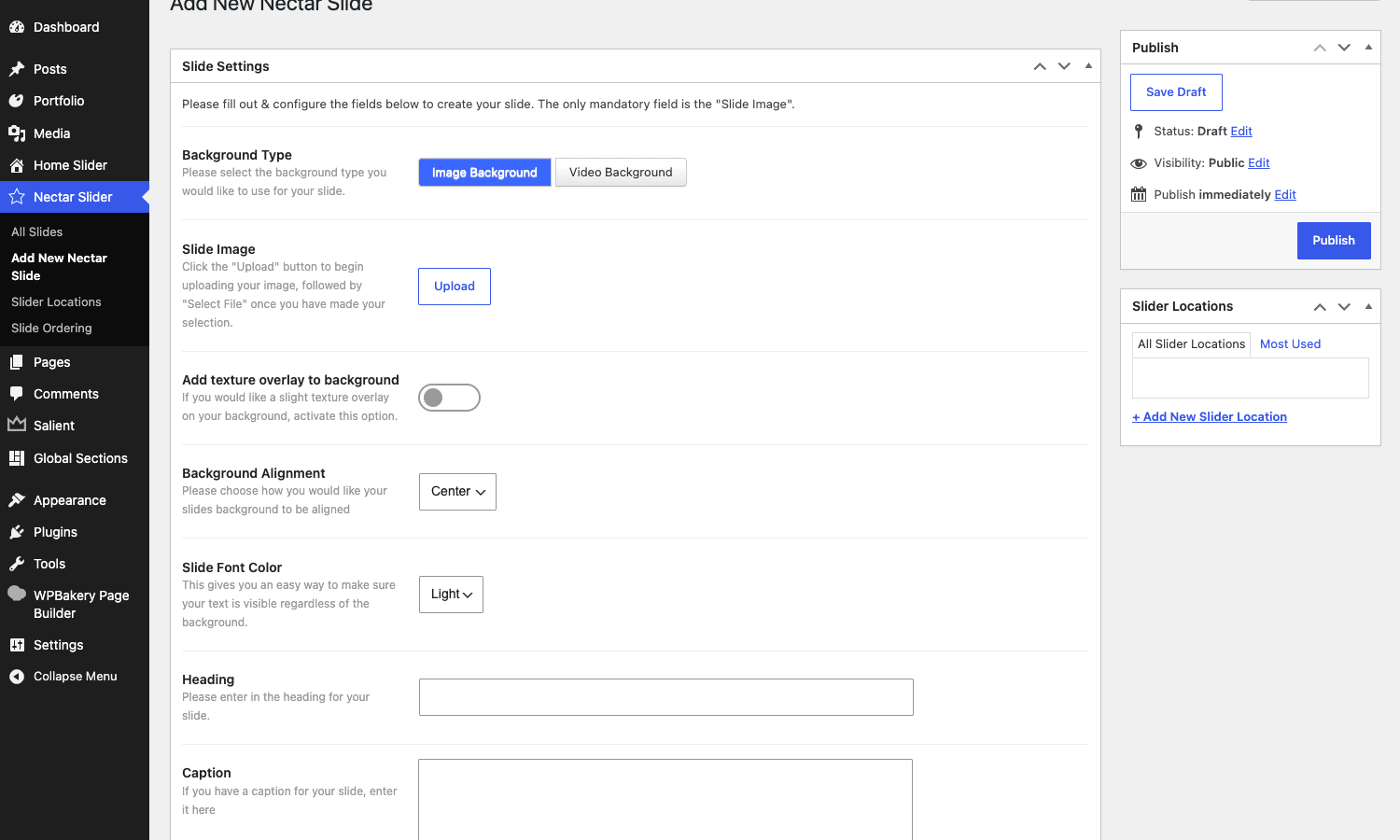Viewport: 1400px width, 840px height.
Task: Click the Media library icon
Action: point(17,133)
